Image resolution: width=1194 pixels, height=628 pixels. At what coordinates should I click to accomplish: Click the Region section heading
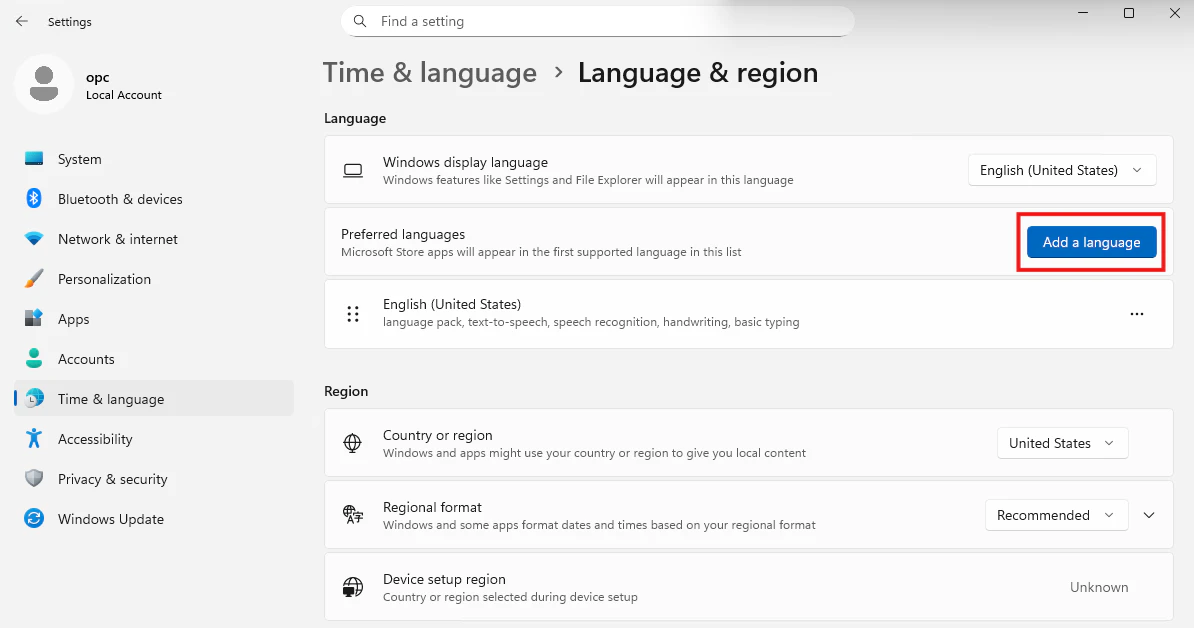coord(346,391)
